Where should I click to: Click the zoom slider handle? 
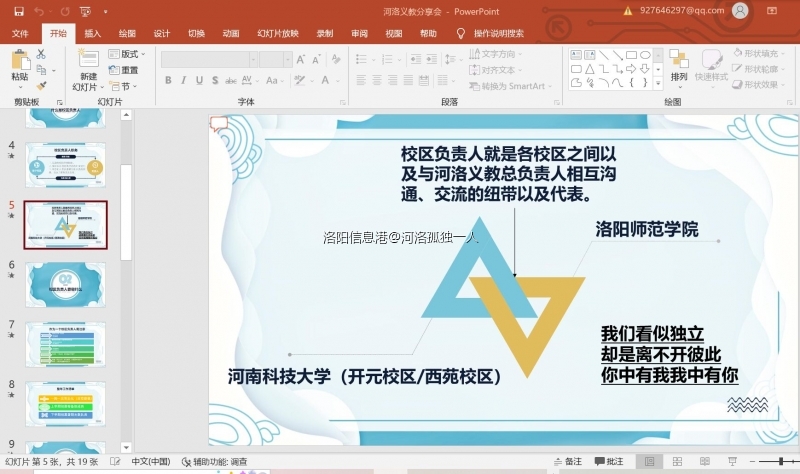point(781,461)
